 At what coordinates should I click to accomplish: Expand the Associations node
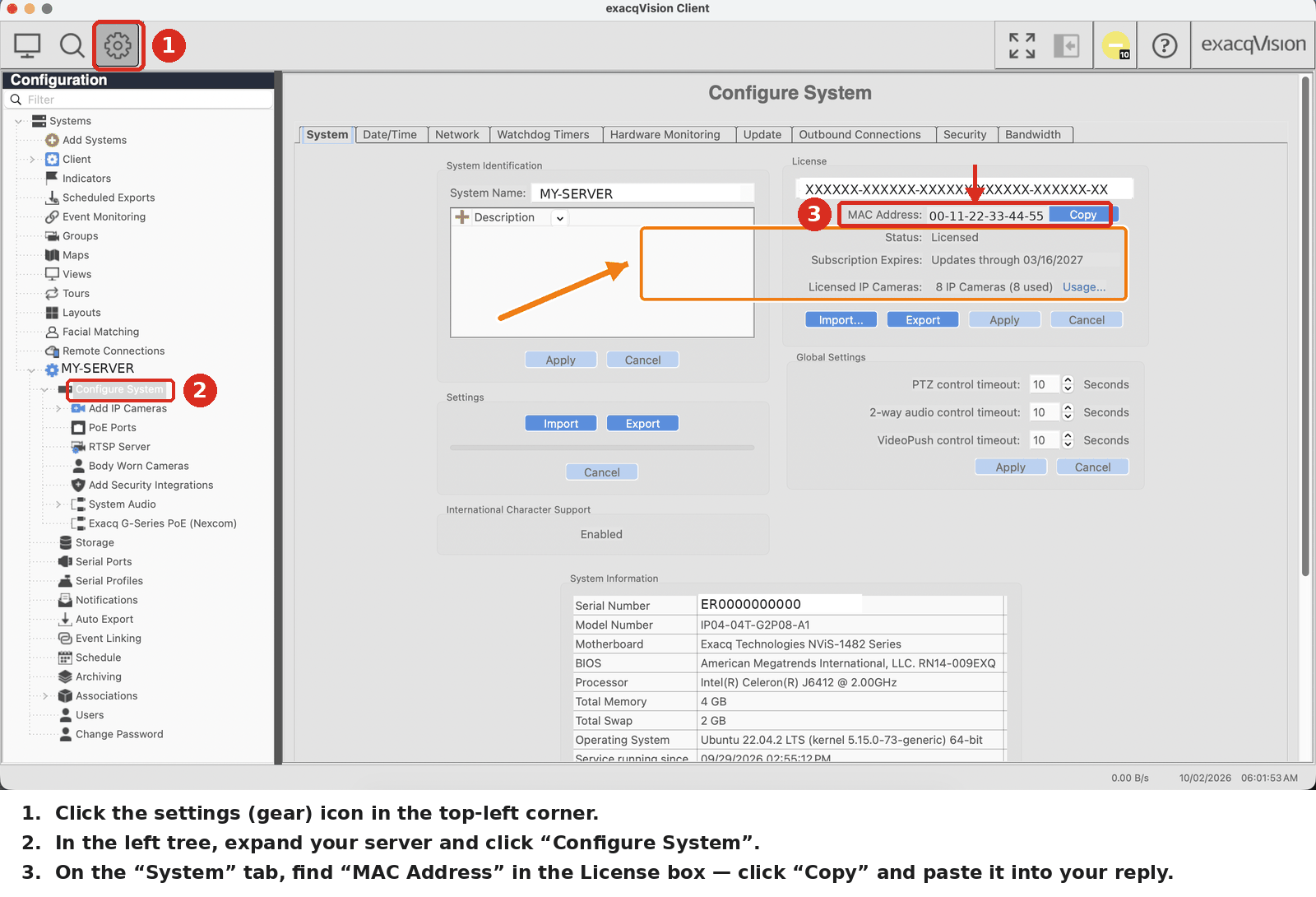click(45, 696)
